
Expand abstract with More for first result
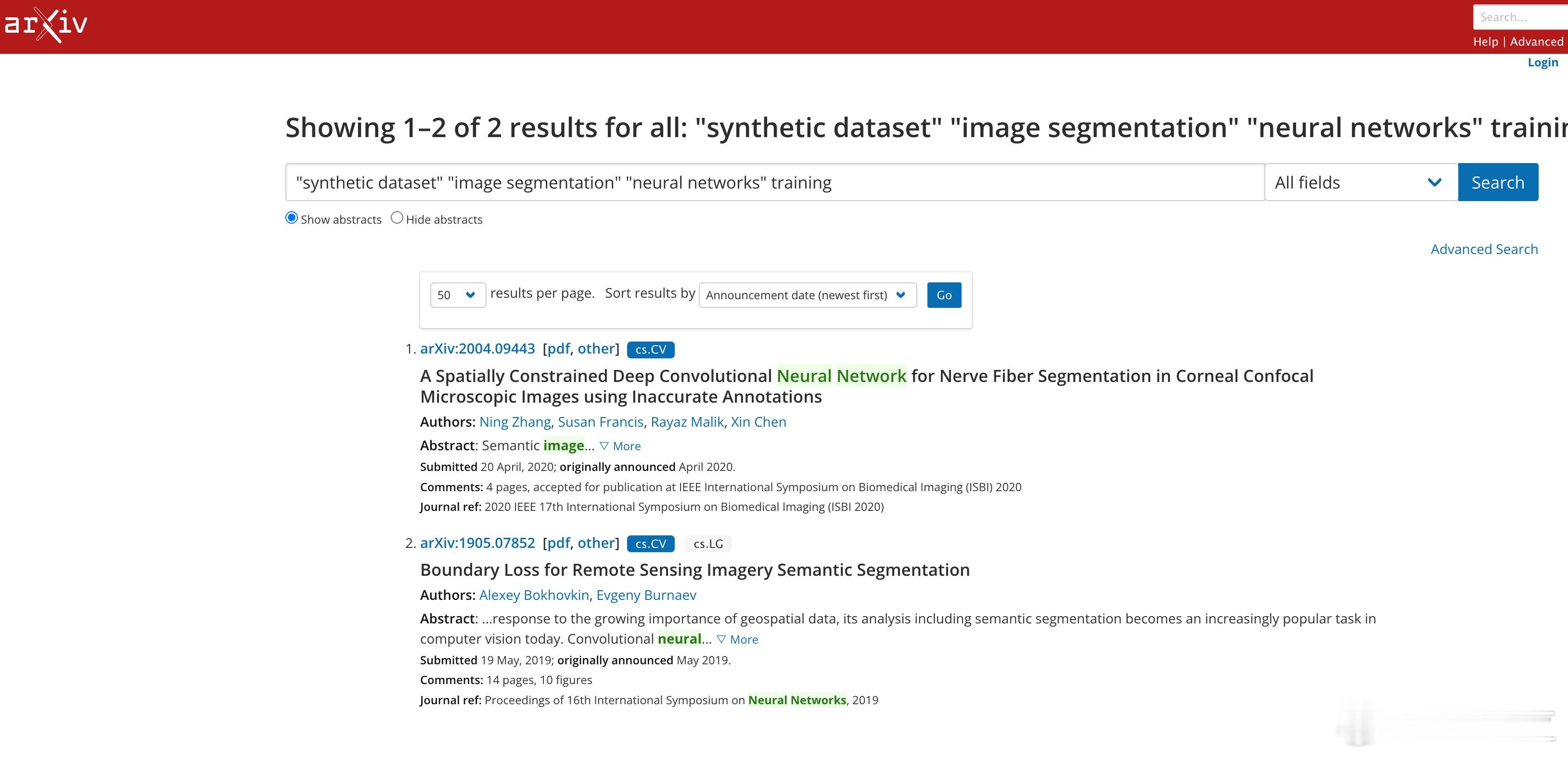point(620,446)
